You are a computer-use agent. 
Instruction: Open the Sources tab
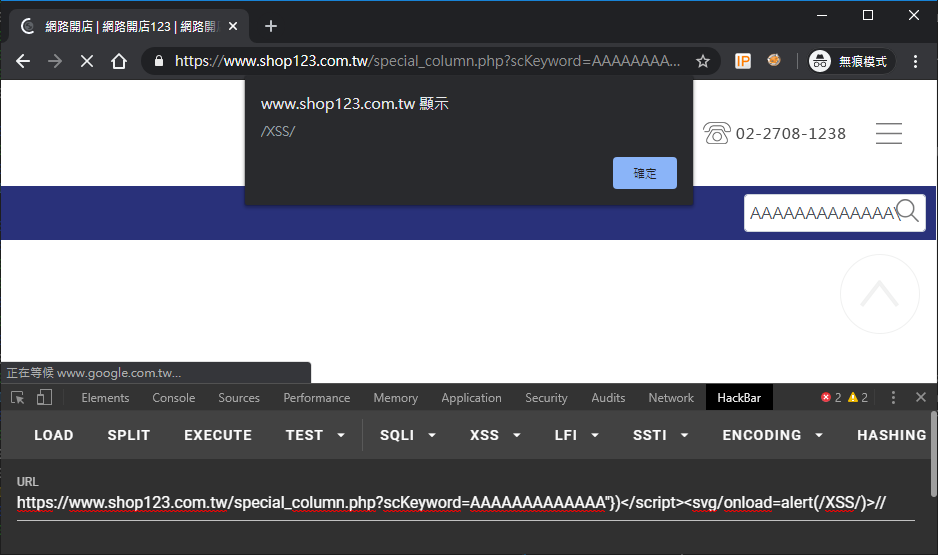[x=239, y=398]
